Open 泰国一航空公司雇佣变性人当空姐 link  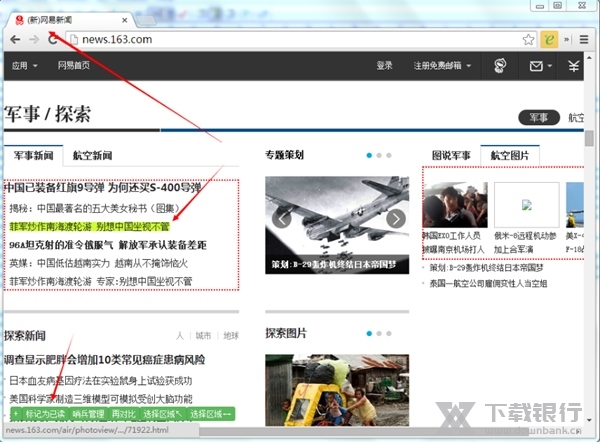(488, 284)
